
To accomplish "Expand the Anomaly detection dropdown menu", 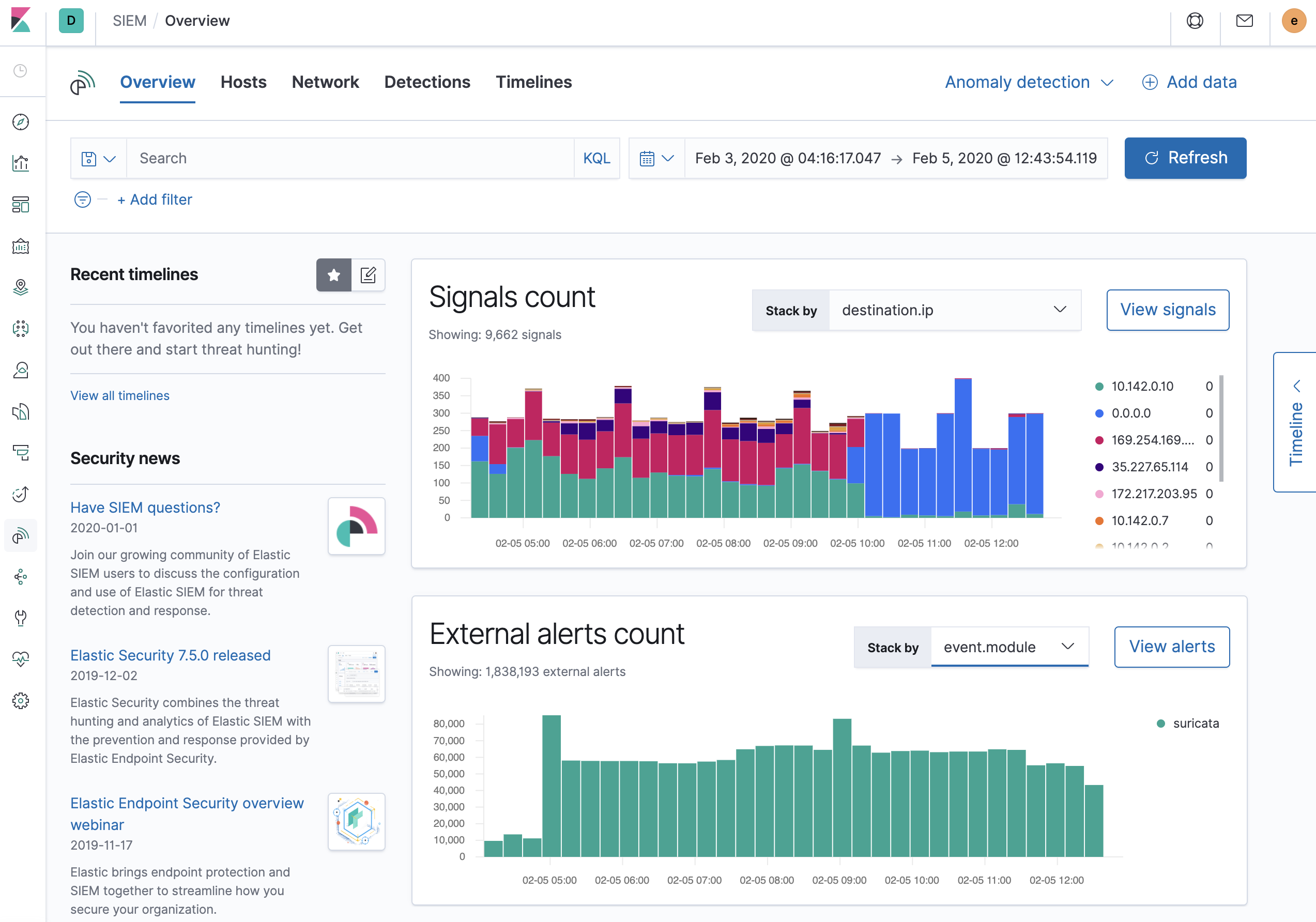I will pyautogui.click(x=1029, y=82).
